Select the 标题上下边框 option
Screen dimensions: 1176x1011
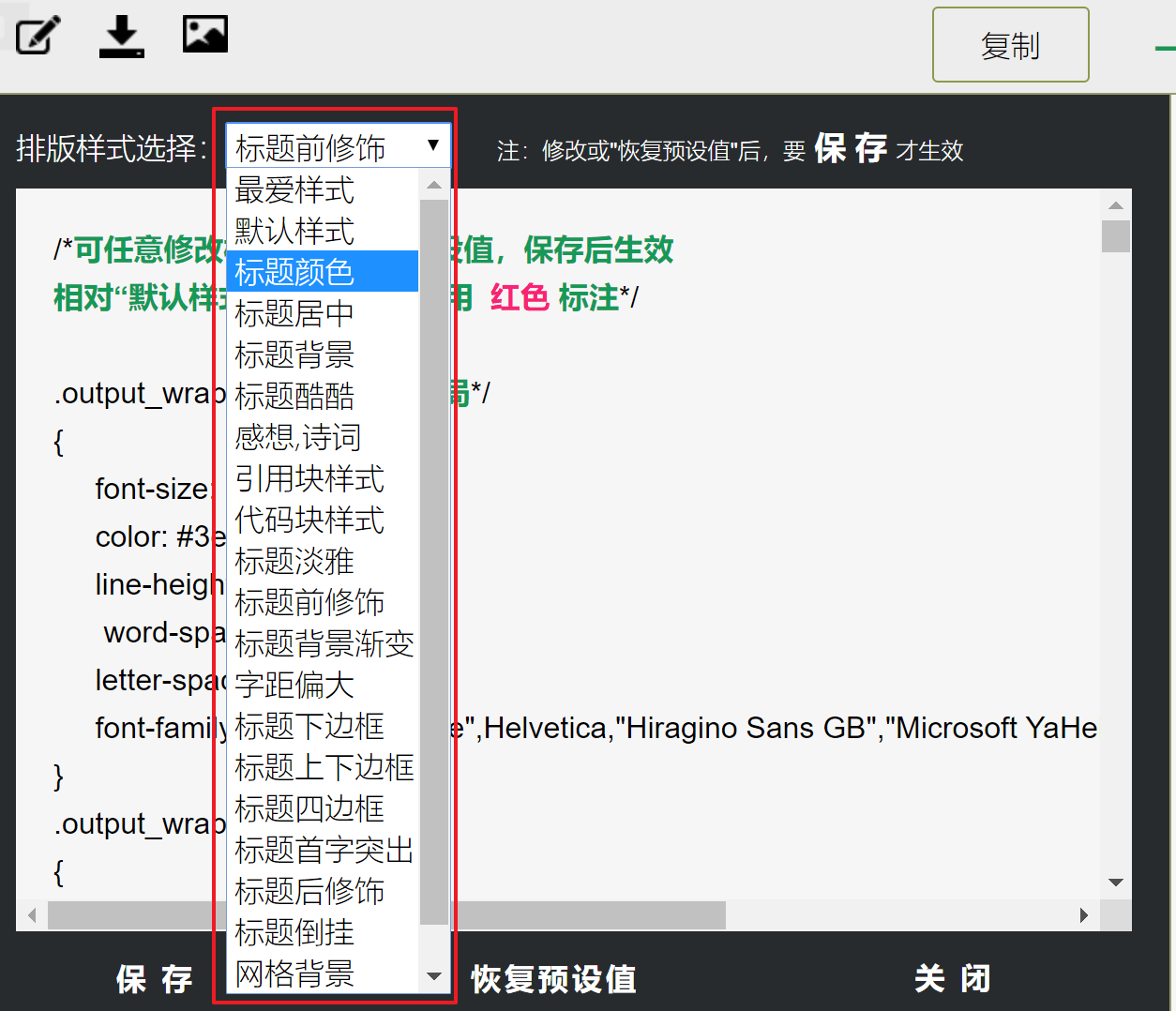[x=323, y=767]
